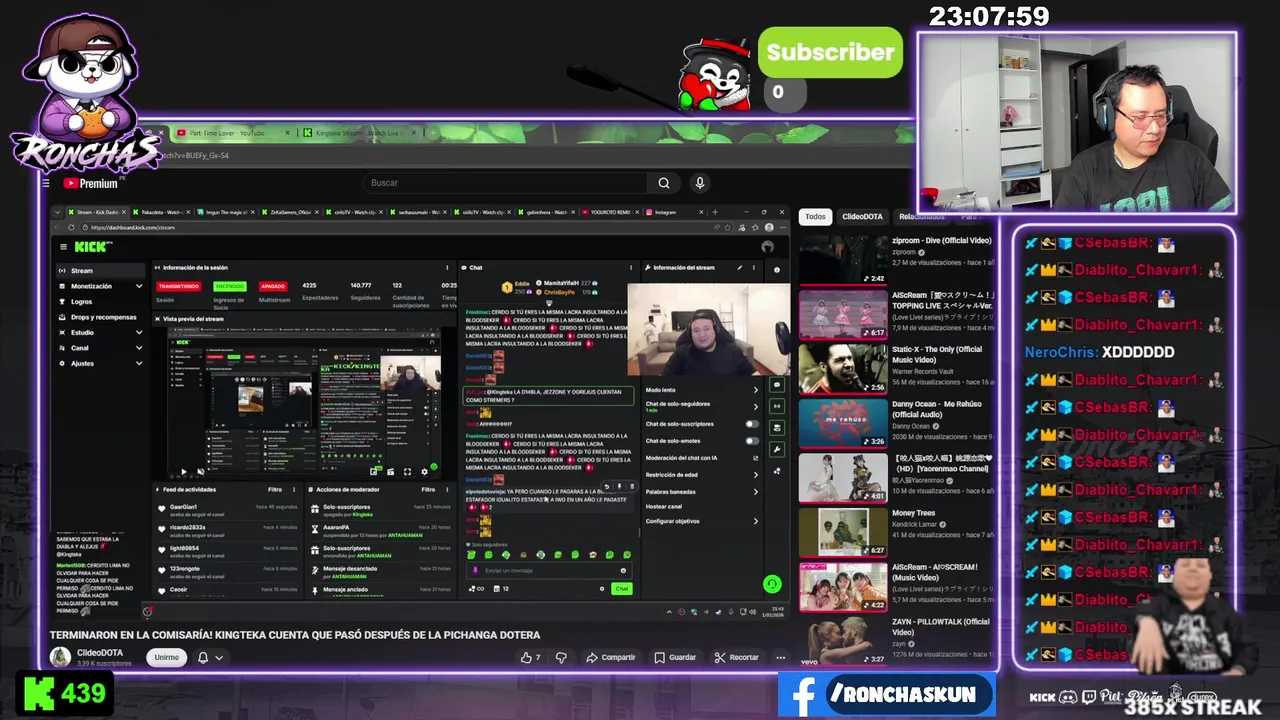Click the YouTube Buscar search field
Viewport: 1280px width, 720px height.
pos(503,183)
